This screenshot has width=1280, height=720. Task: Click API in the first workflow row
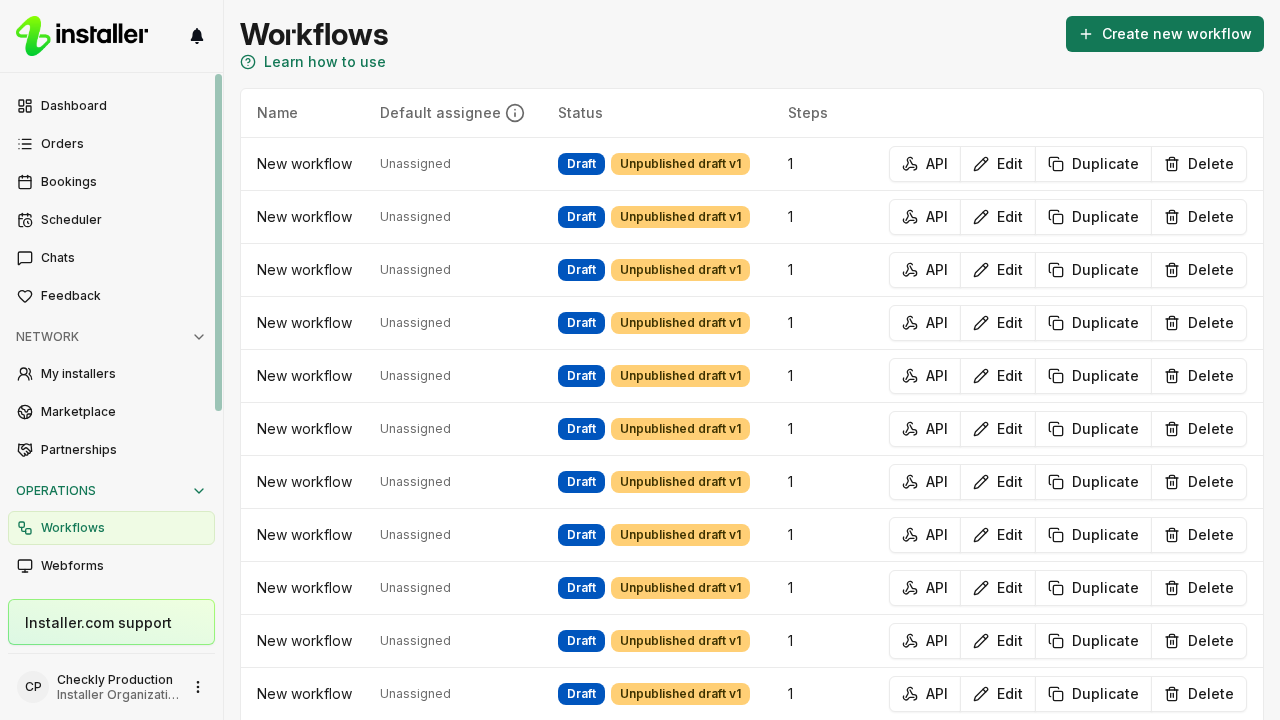pos(925,164)
